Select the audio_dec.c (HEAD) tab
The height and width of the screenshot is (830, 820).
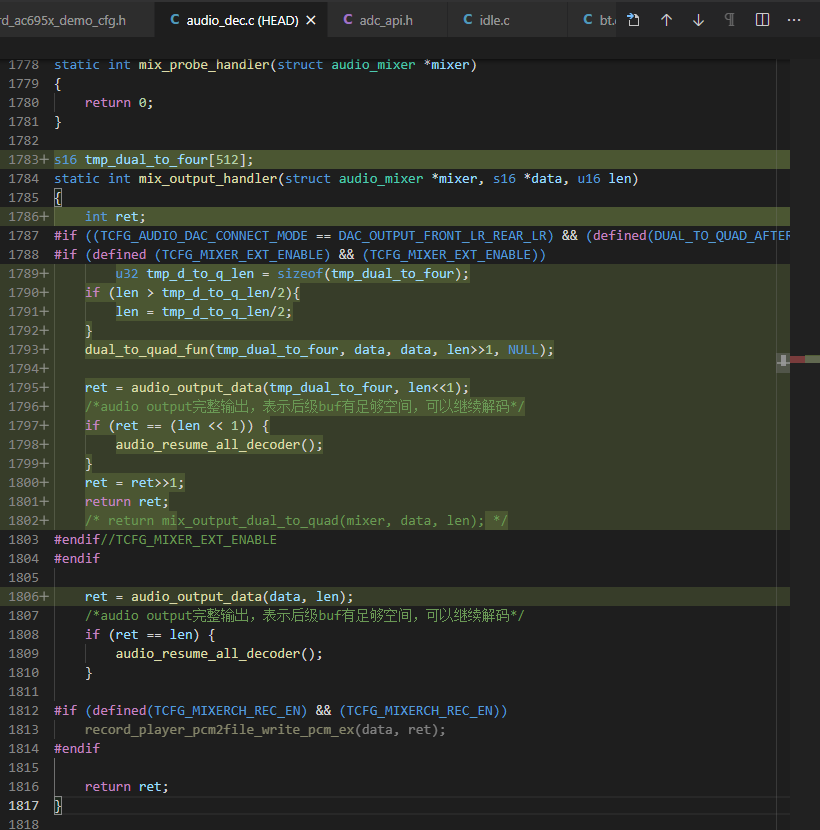(241, 20)
